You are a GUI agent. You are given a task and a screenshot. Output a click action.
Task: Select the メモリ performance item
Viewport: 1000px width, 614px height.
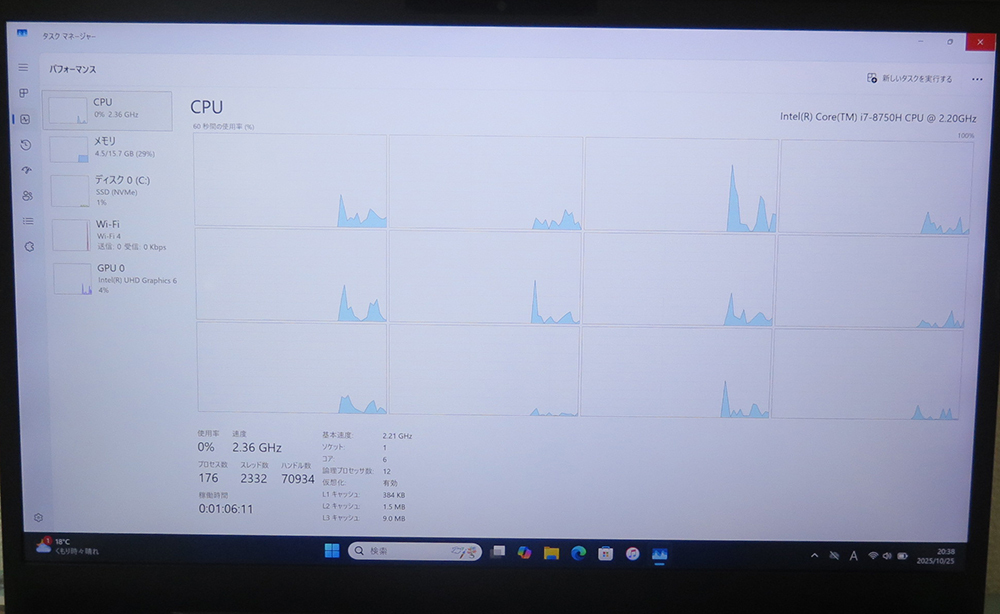(110, 149)
